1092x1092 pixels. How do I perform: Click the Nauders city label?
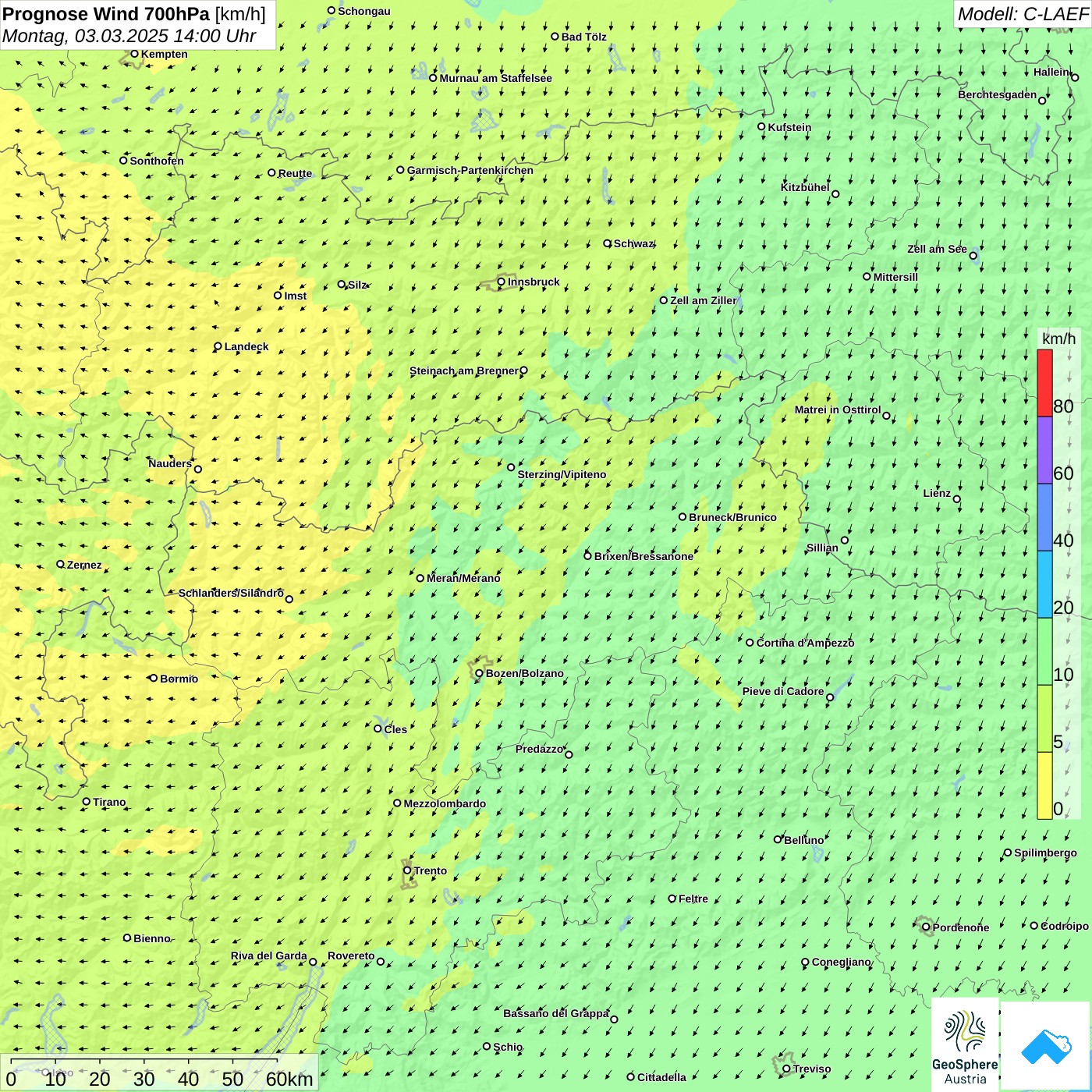[x=170, y=463]
